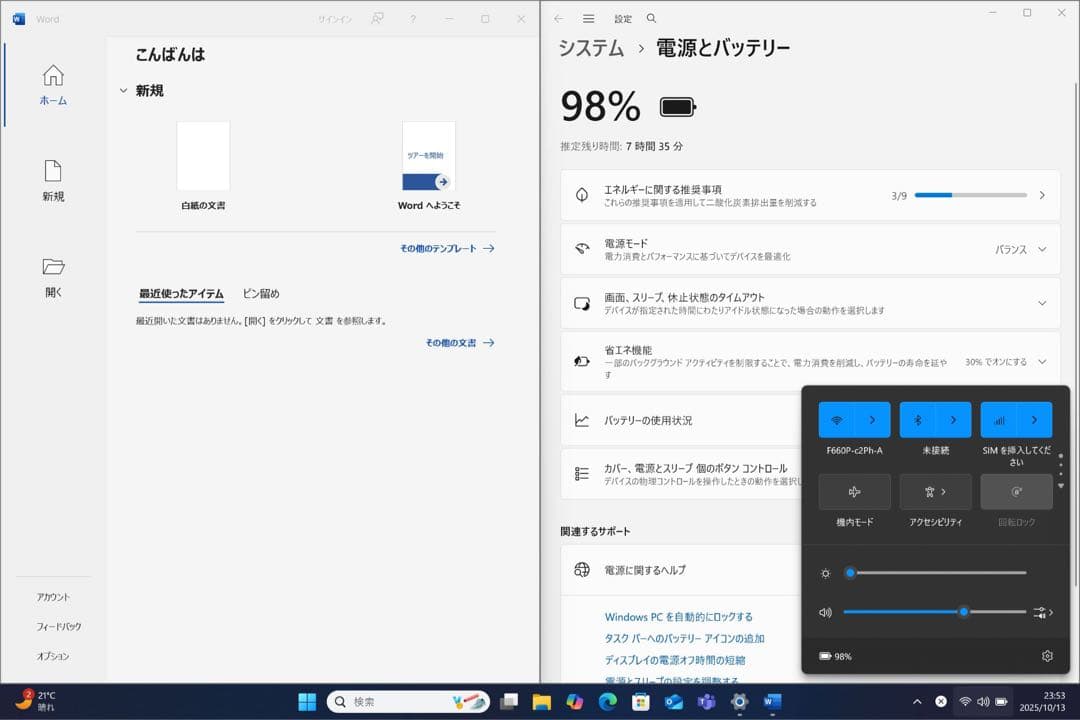The height and width of the screenshot is (720, 1080).
Task: Open Windows PC を自動的にロックする link
Action: 678,617
